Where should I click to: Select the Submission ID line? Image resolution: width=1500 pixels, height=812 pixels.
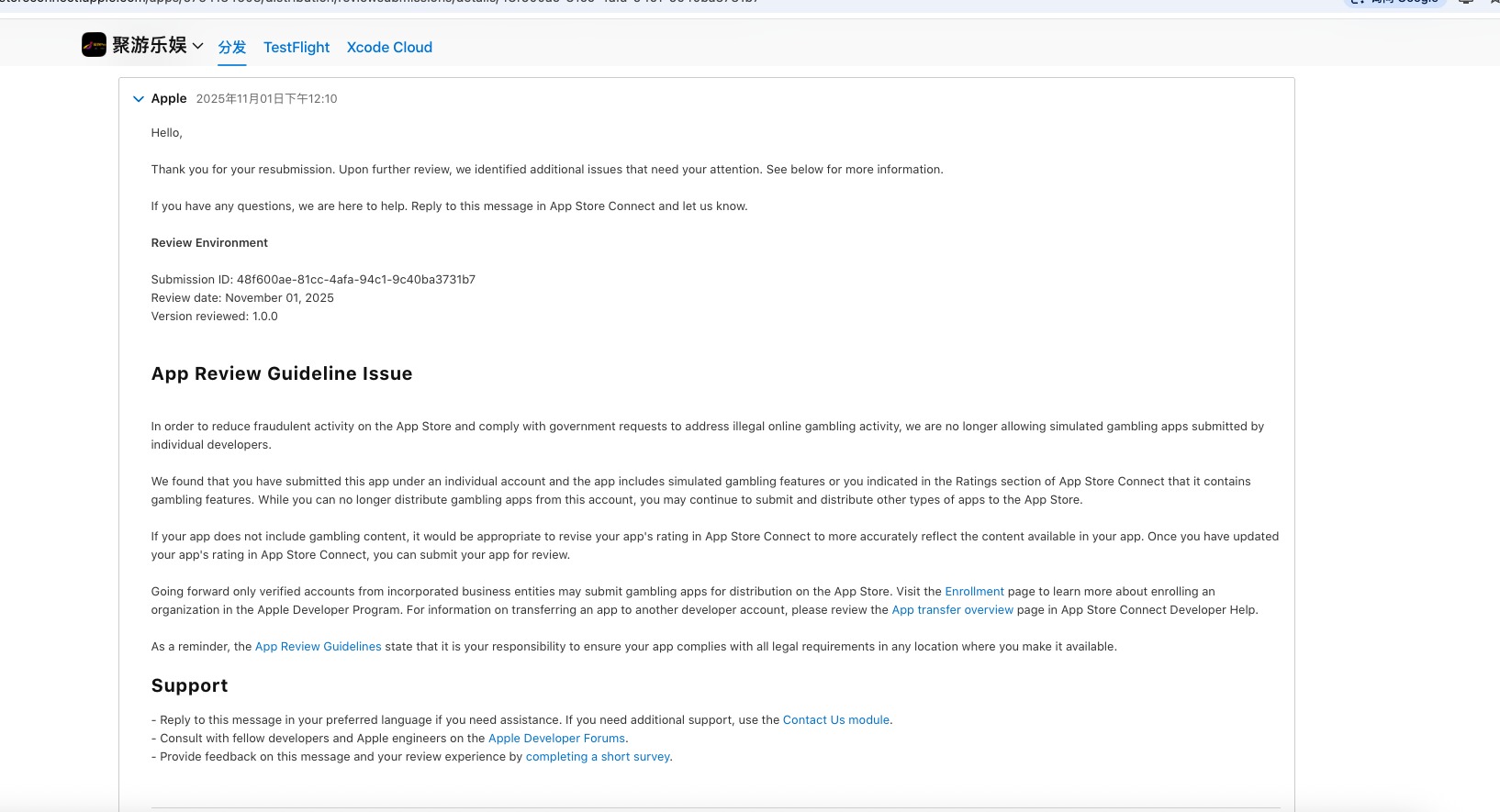[313, 280]
